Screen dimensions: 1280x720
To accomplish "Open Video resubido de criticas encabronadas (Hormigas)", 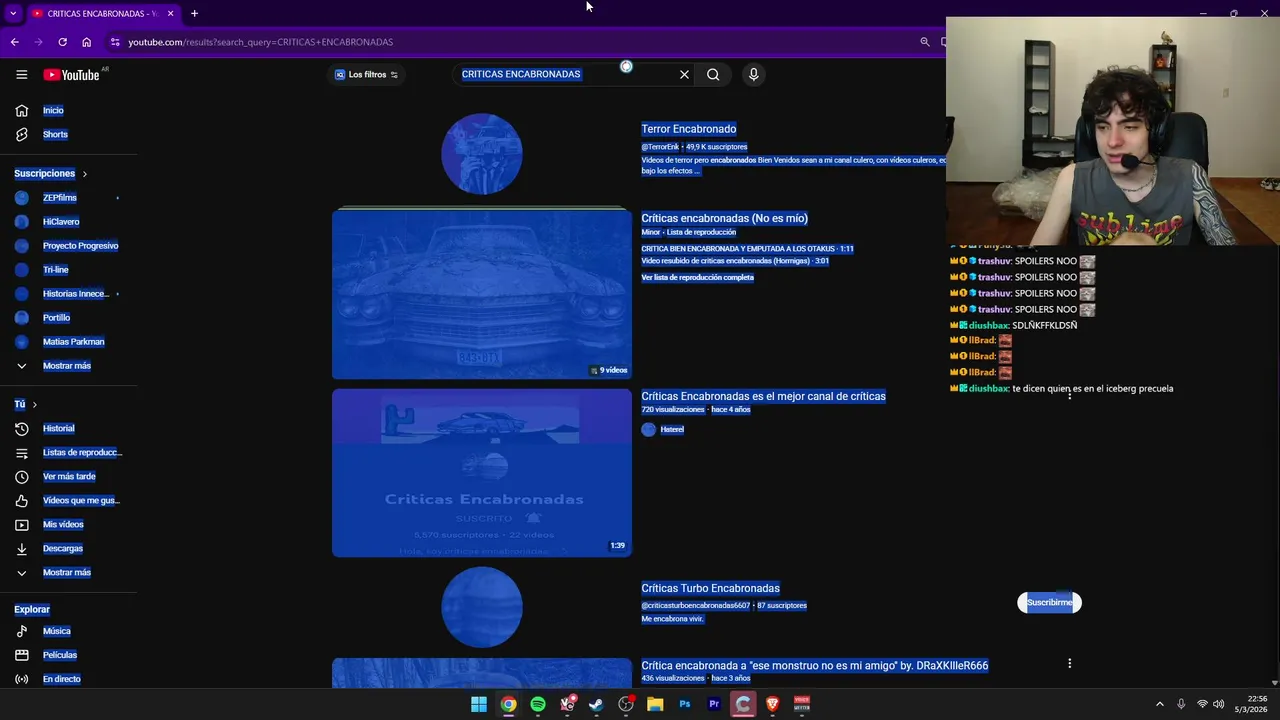I will 735,261.
